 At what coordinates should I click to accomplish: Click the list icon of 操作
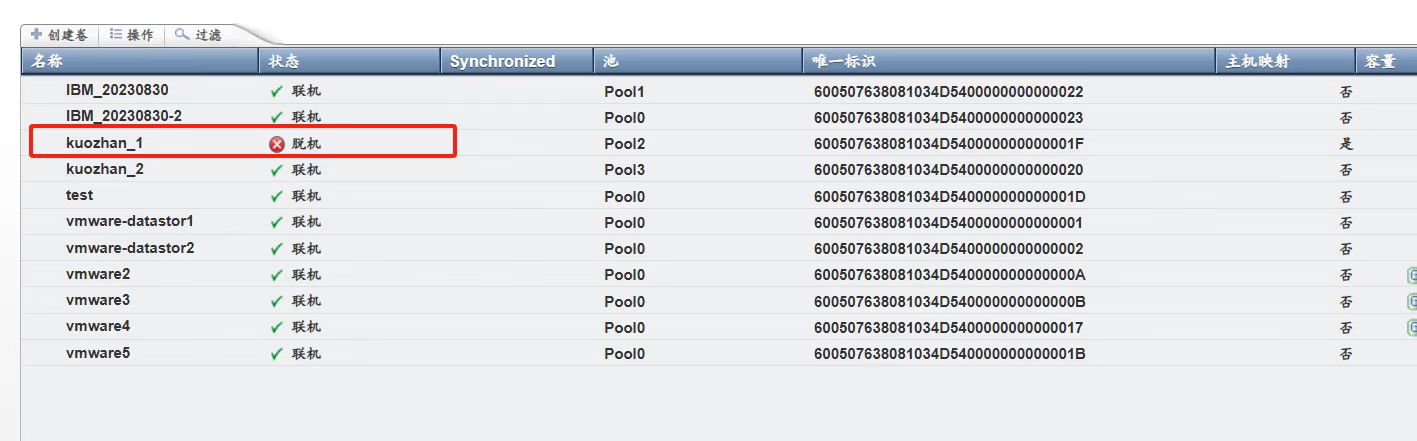pyautogui.click(x=116, y=34)
